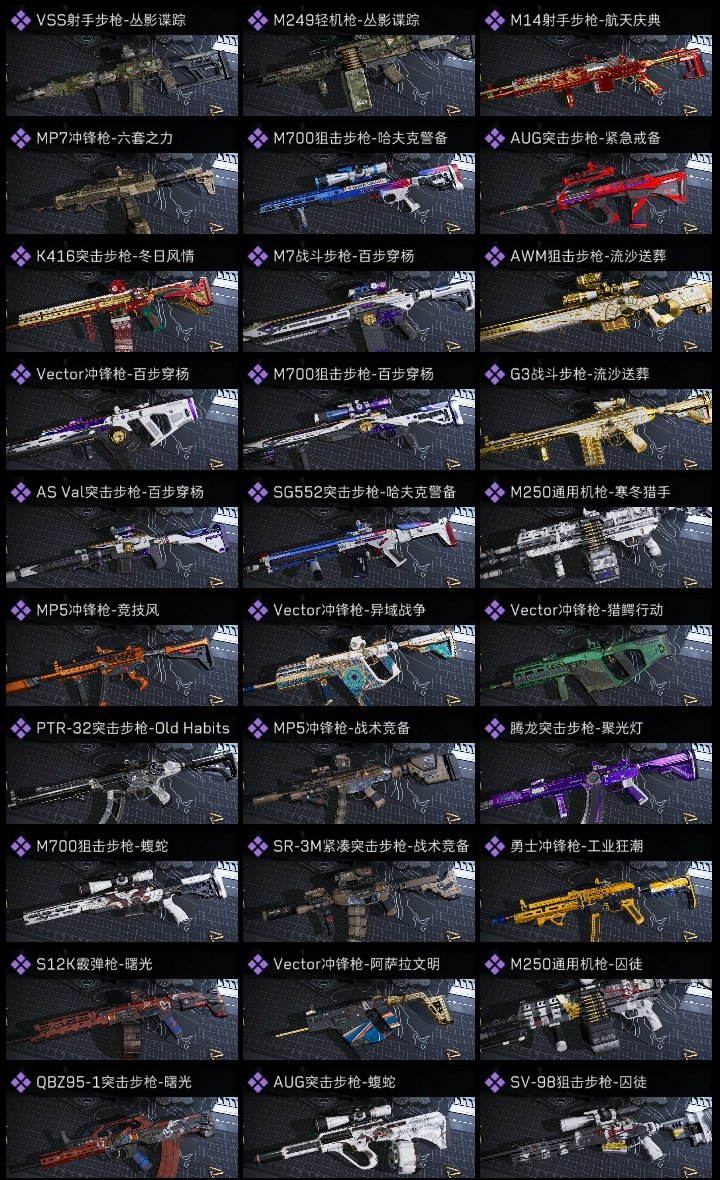The width and height of the screenshot is (720, 1180).
Task: Click the purple rarity icon beside VSS射手步枪-丛影谍踪
Action: pyautogui.click(x=20, y=20)
